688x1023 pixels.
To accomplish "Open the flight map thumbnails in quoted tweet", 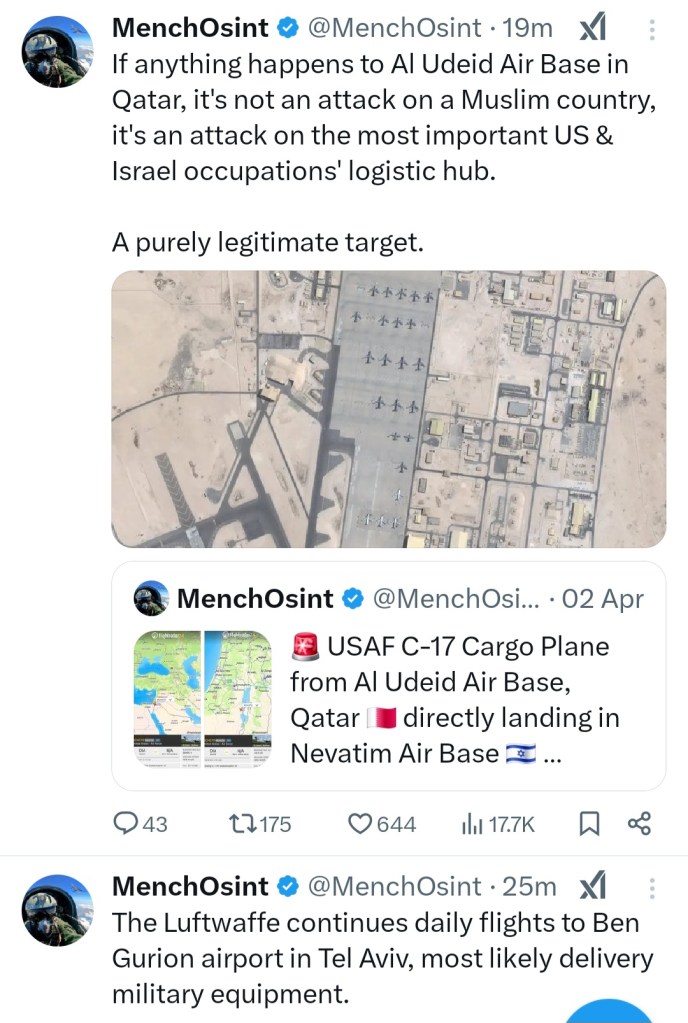I will 203,699.
